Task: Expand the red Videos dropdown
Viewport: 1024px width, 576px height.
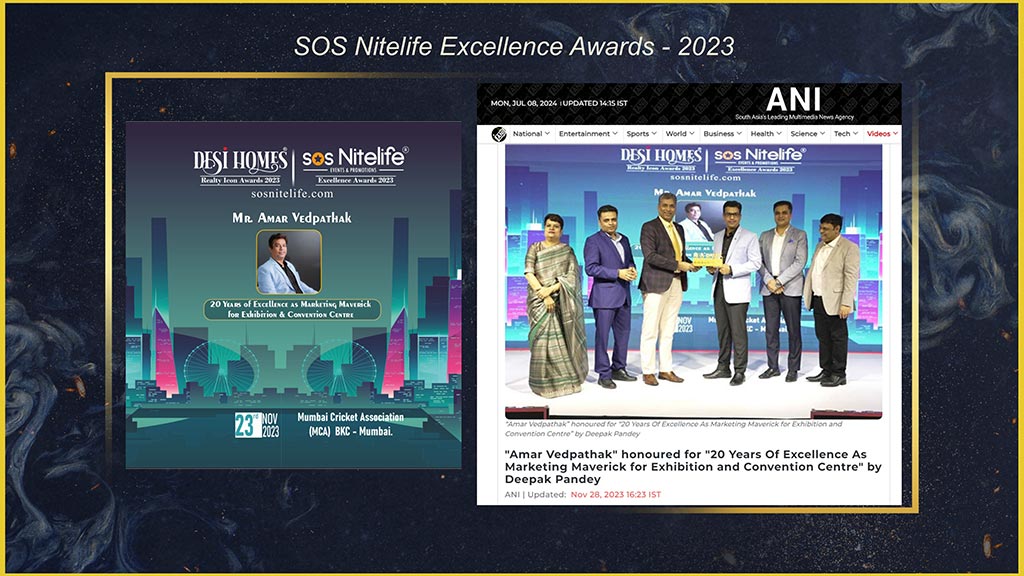Action: coord(882,134)
